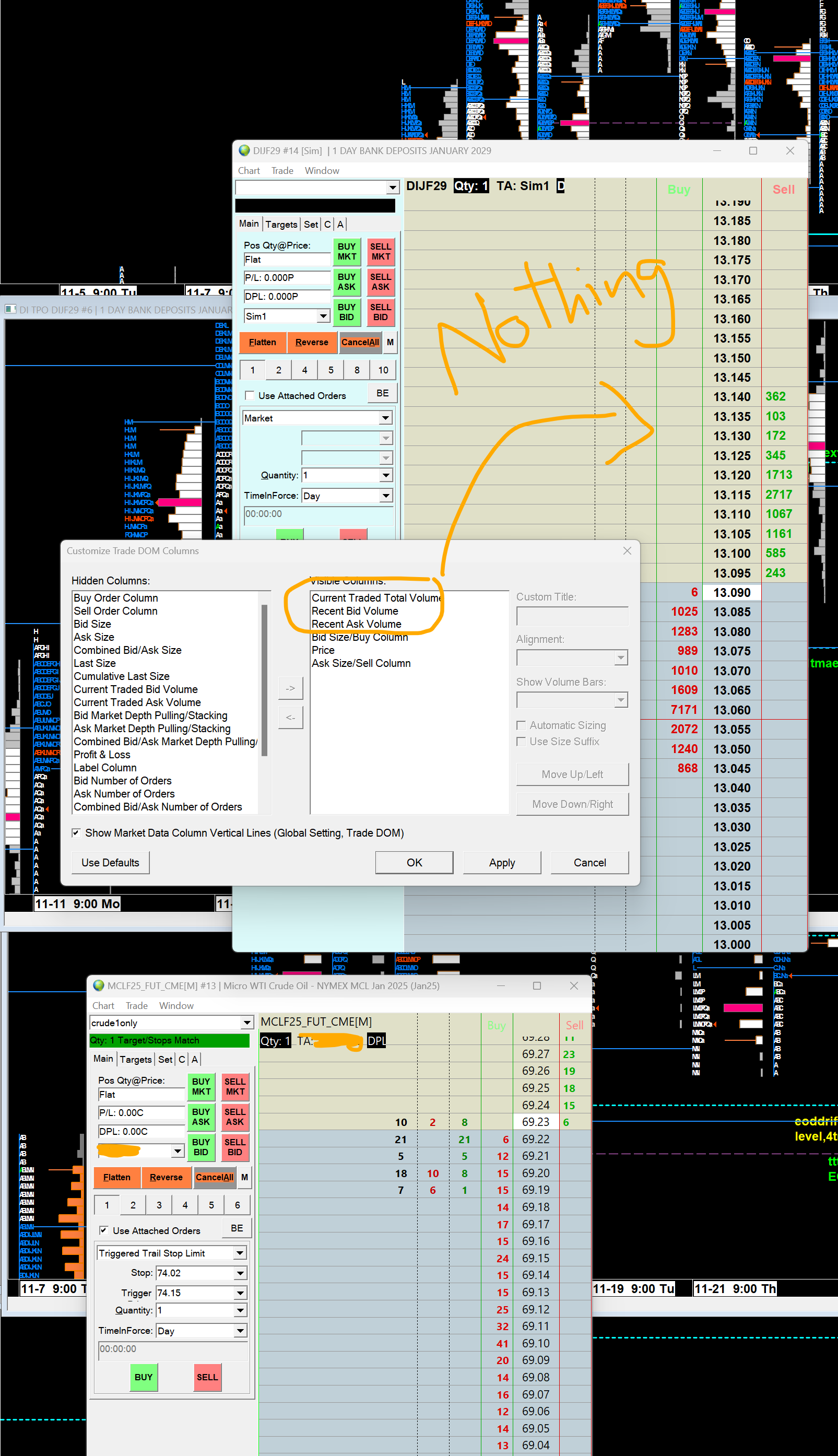
Task: Open the Trade menu in DIJF29 window
Action: [x=282, y=170]
